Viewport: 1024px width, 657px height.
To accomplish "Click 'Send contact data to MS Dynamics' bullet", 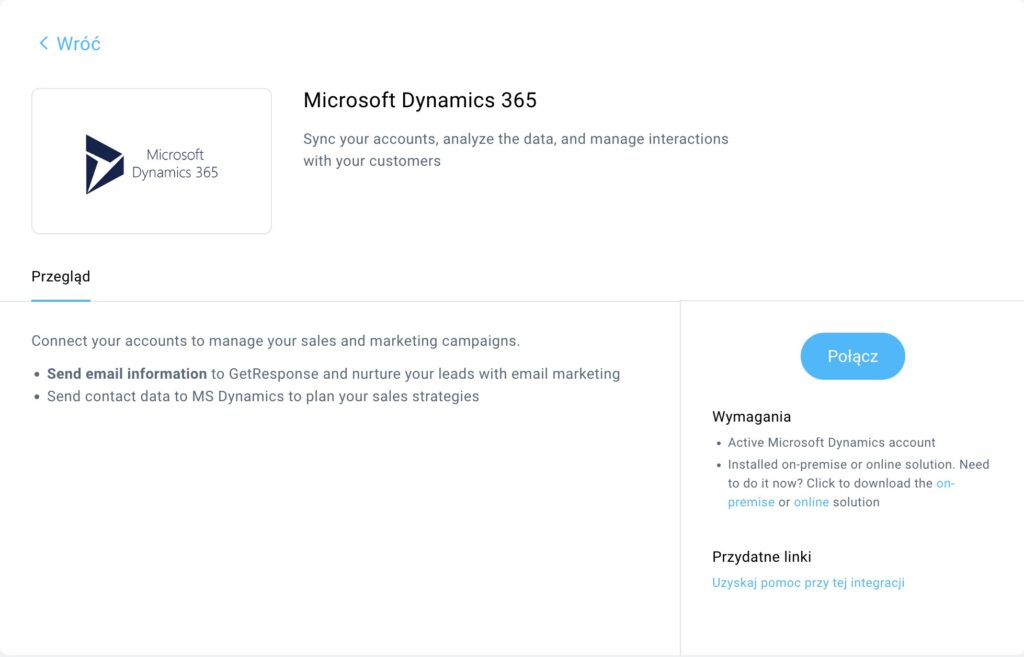I will [263, 396].
